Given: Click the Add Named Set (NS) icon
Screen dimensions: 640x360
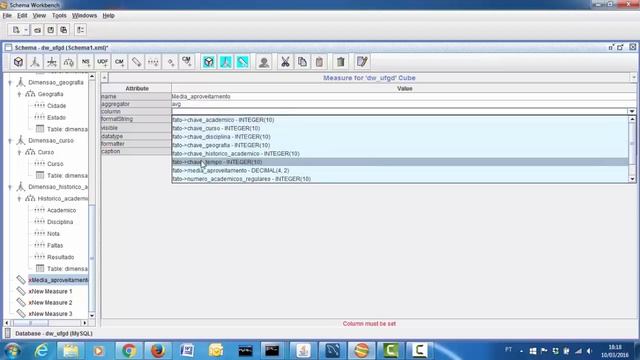Looking at the screenshot, I should 86,62.
